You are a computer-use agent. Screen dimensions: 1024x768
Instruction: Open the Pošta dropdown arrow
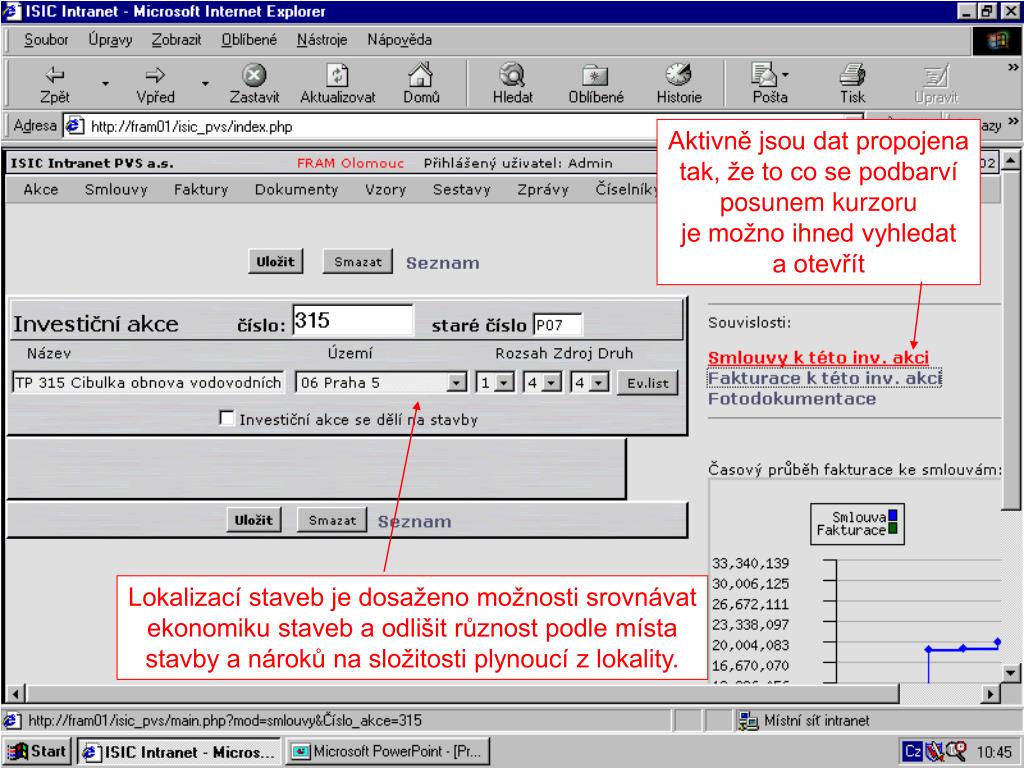tap(785, 74)
